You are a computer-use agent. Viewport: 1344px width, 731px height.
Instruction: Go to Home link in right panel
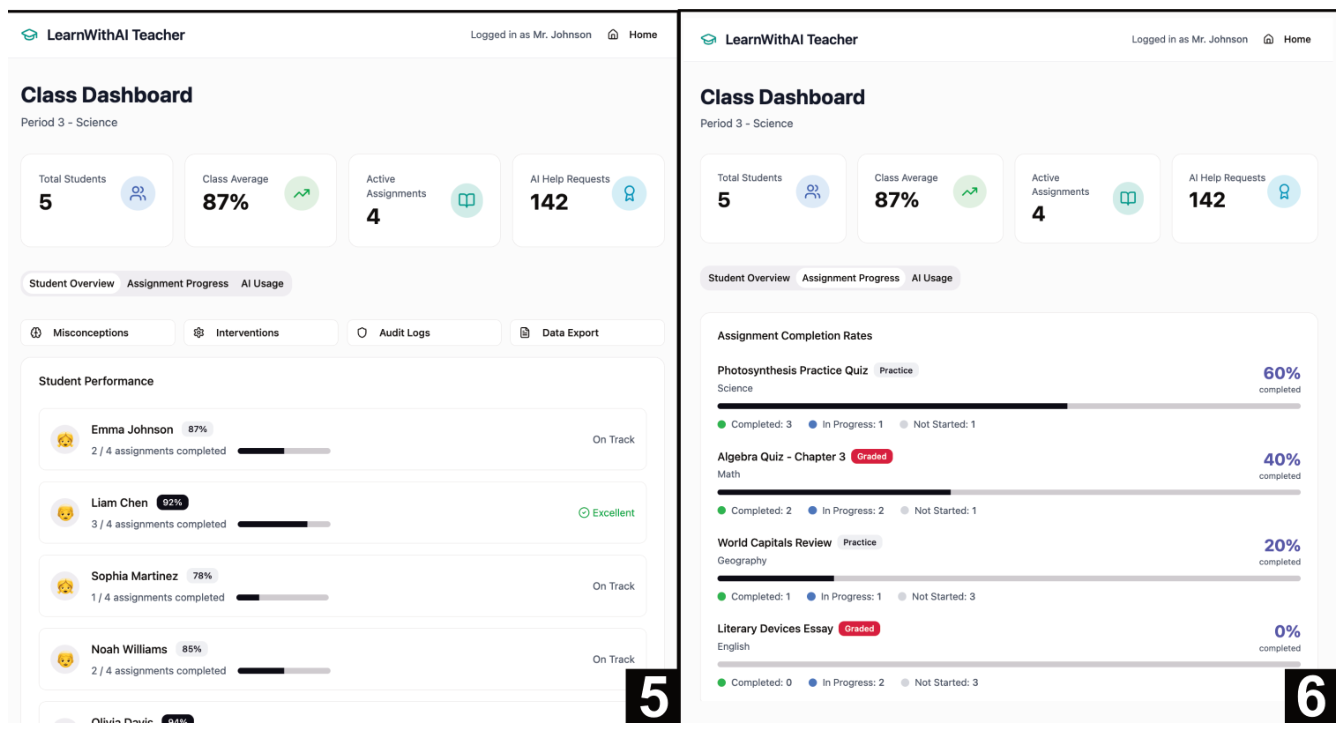point(1287,40)
